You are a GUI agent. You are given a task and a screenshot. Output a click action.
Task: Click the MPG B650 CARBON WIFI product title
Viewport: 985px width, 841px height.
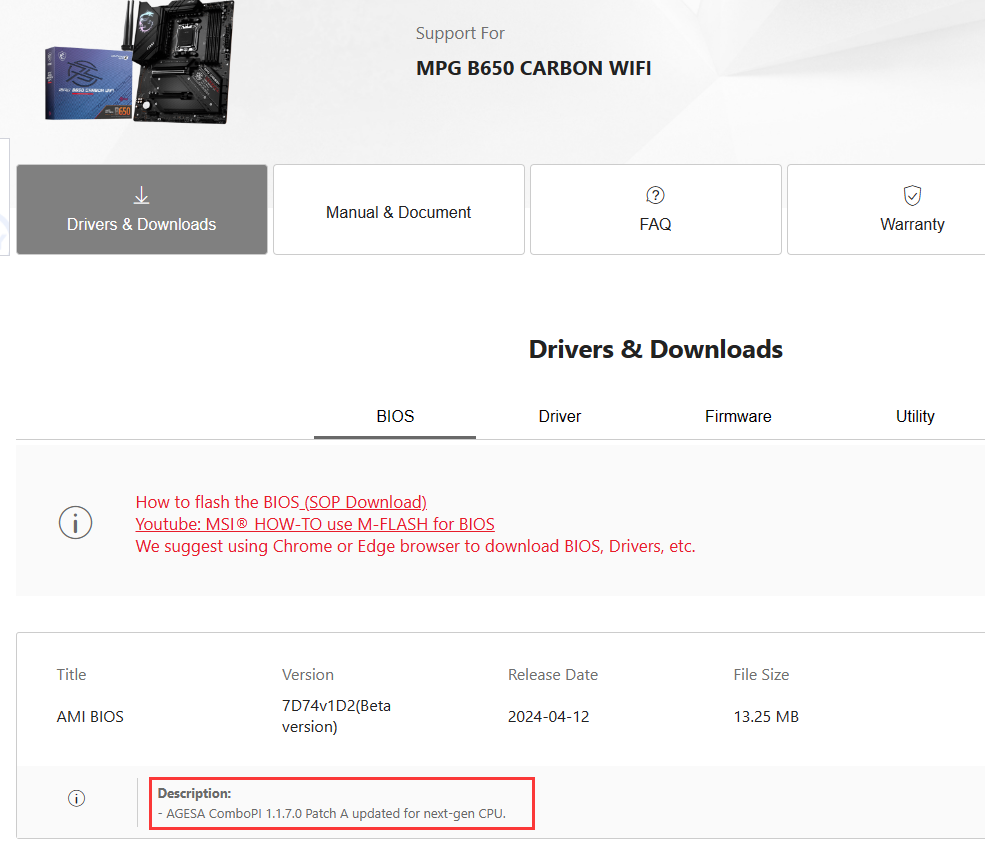[533, 68]
